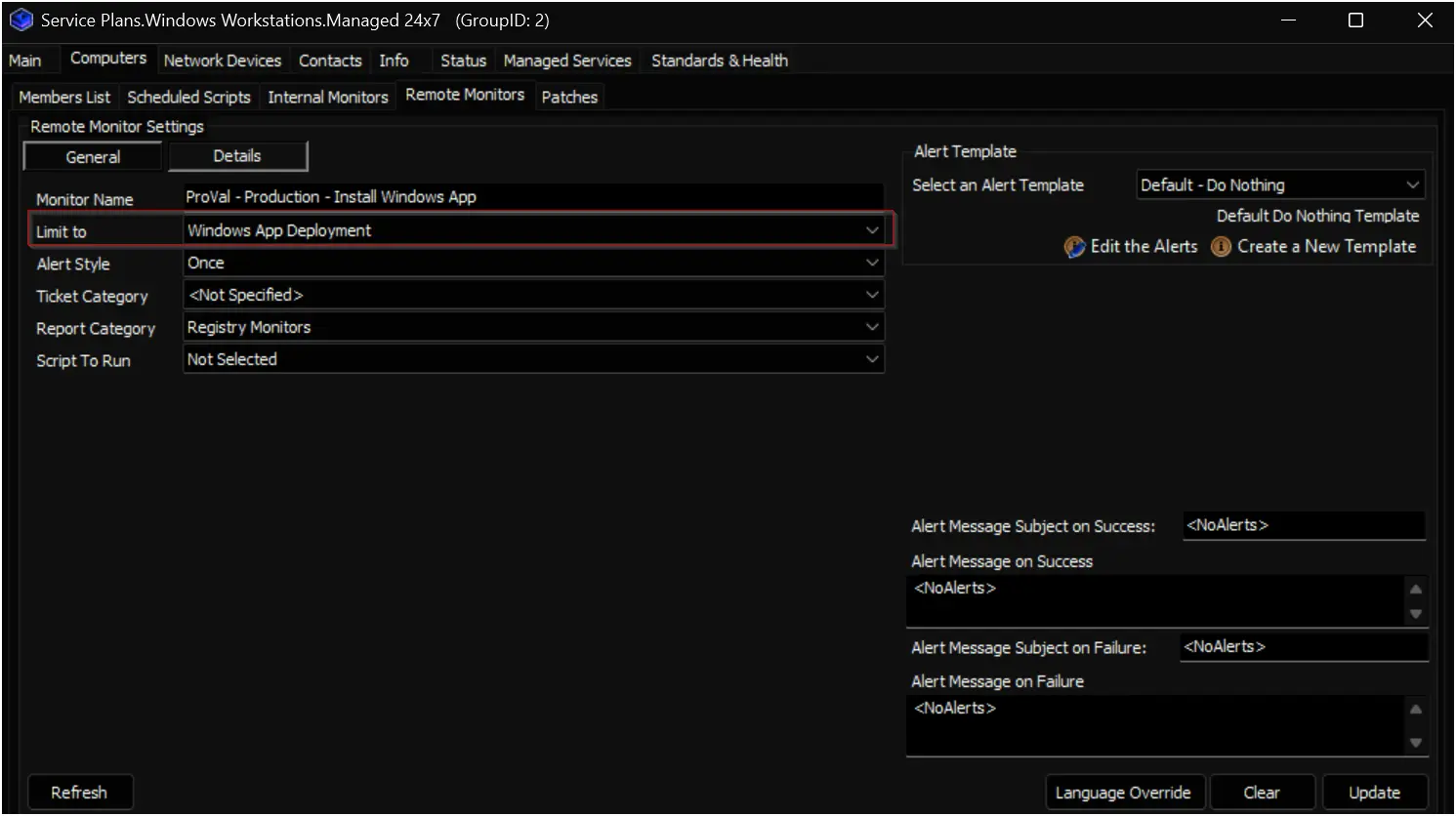Screen dimensions: 1456x816
Task: Click the Edit the Alerts icon
Action: coord(1074,247)
